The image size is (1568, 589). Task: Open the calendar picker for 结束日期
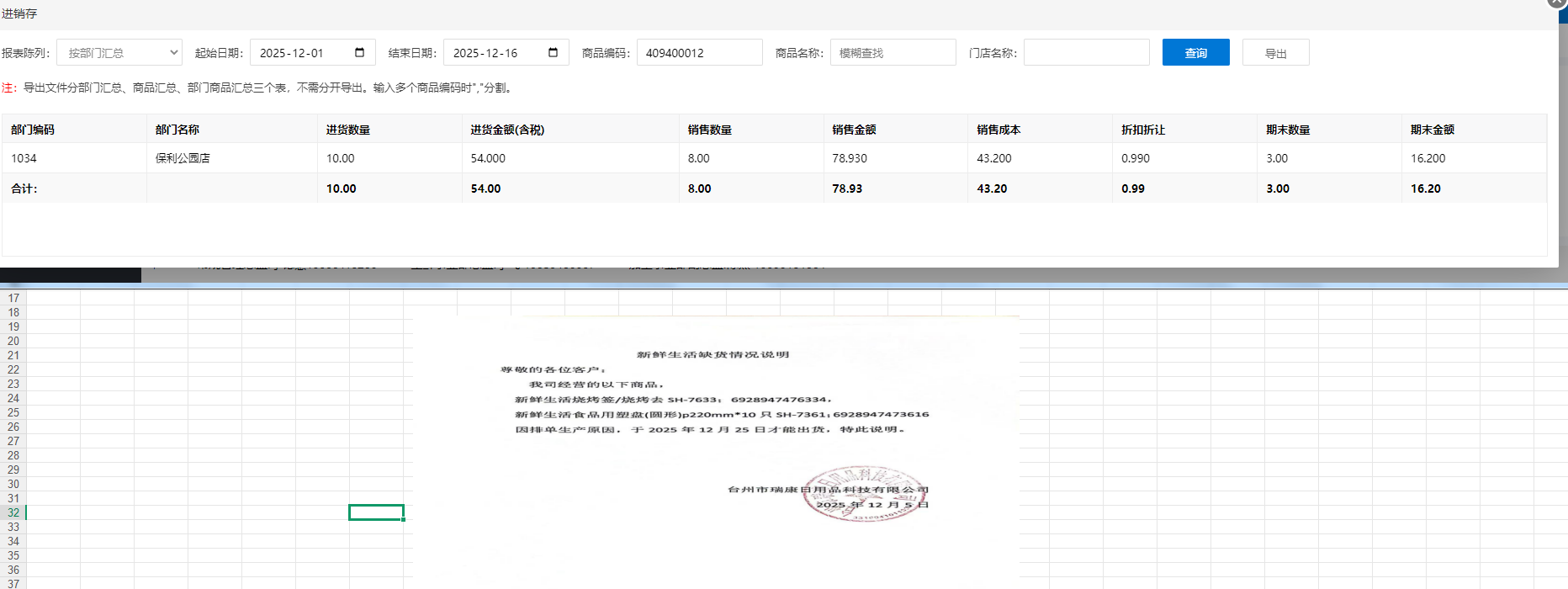point(553,52)
